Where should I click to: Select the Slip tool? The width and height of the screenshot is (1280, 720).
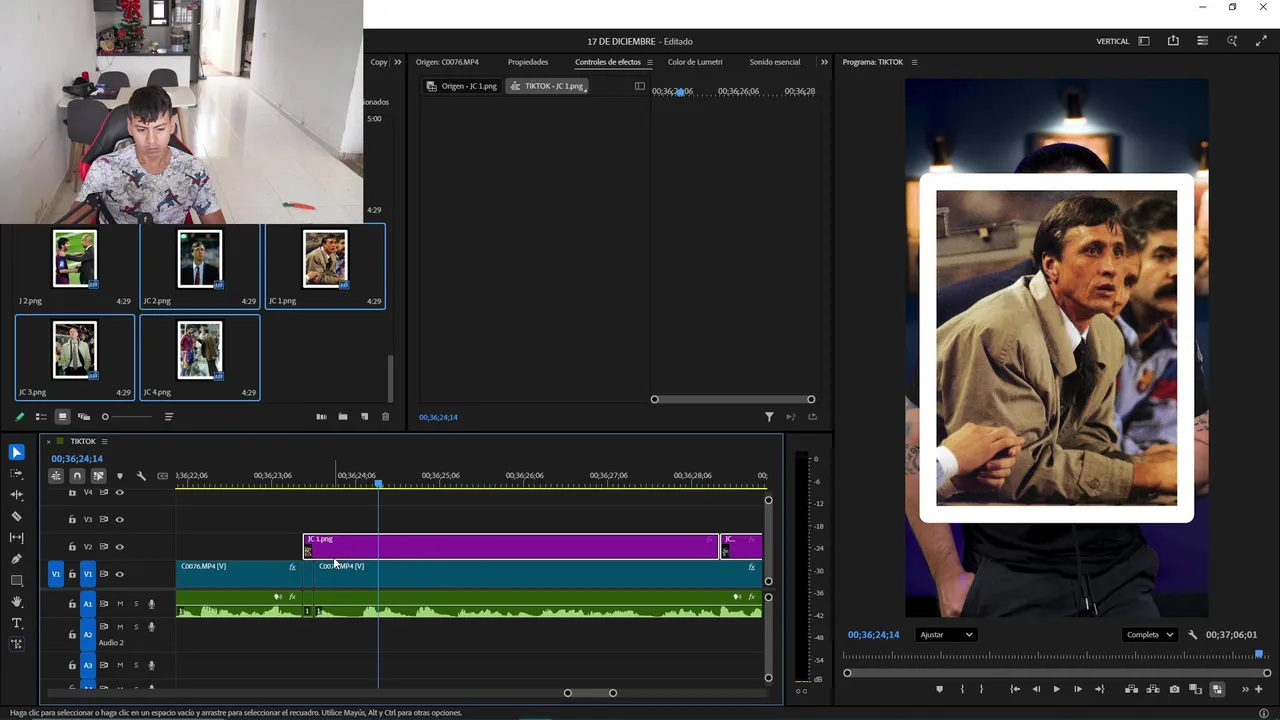click(x=16, y=538)
